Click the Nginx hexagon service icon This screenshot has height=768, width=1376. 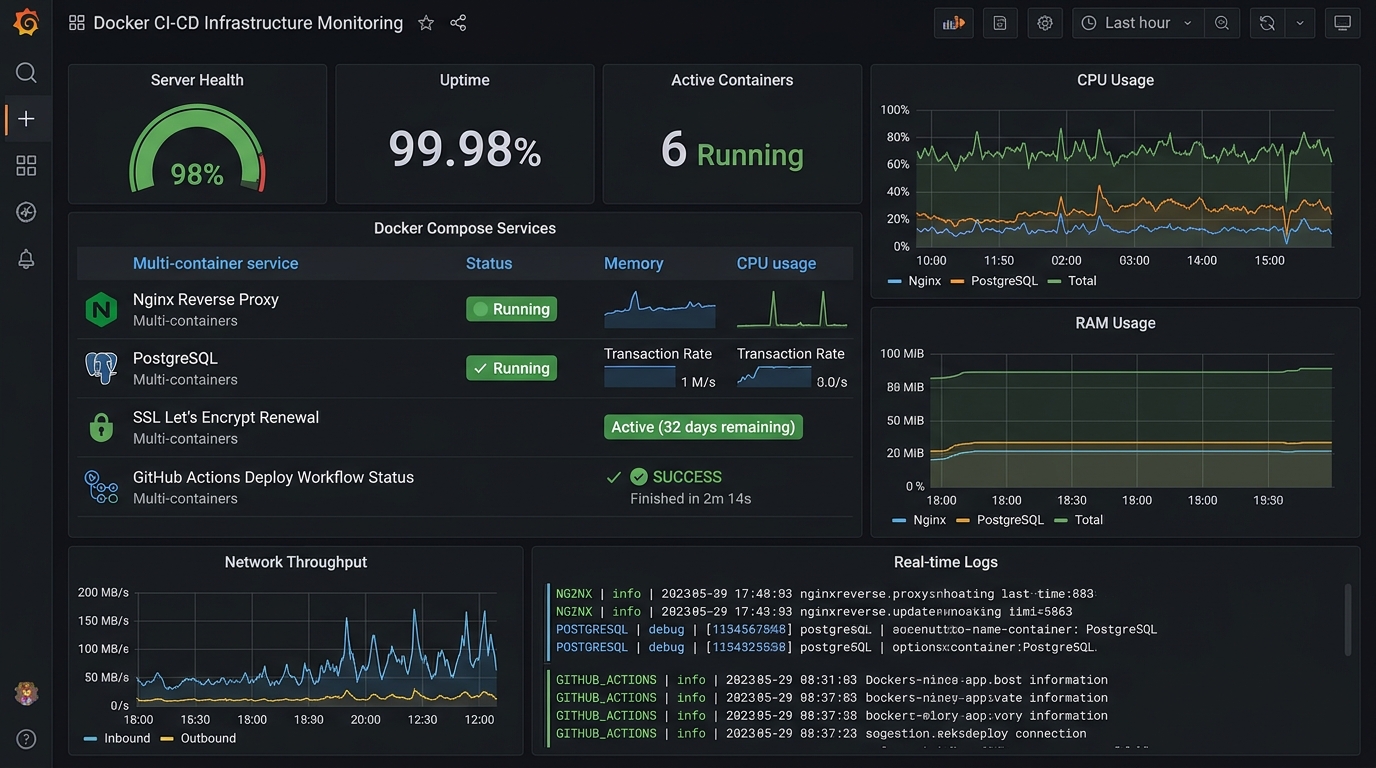pyautogui.click(x=101, y=310)
